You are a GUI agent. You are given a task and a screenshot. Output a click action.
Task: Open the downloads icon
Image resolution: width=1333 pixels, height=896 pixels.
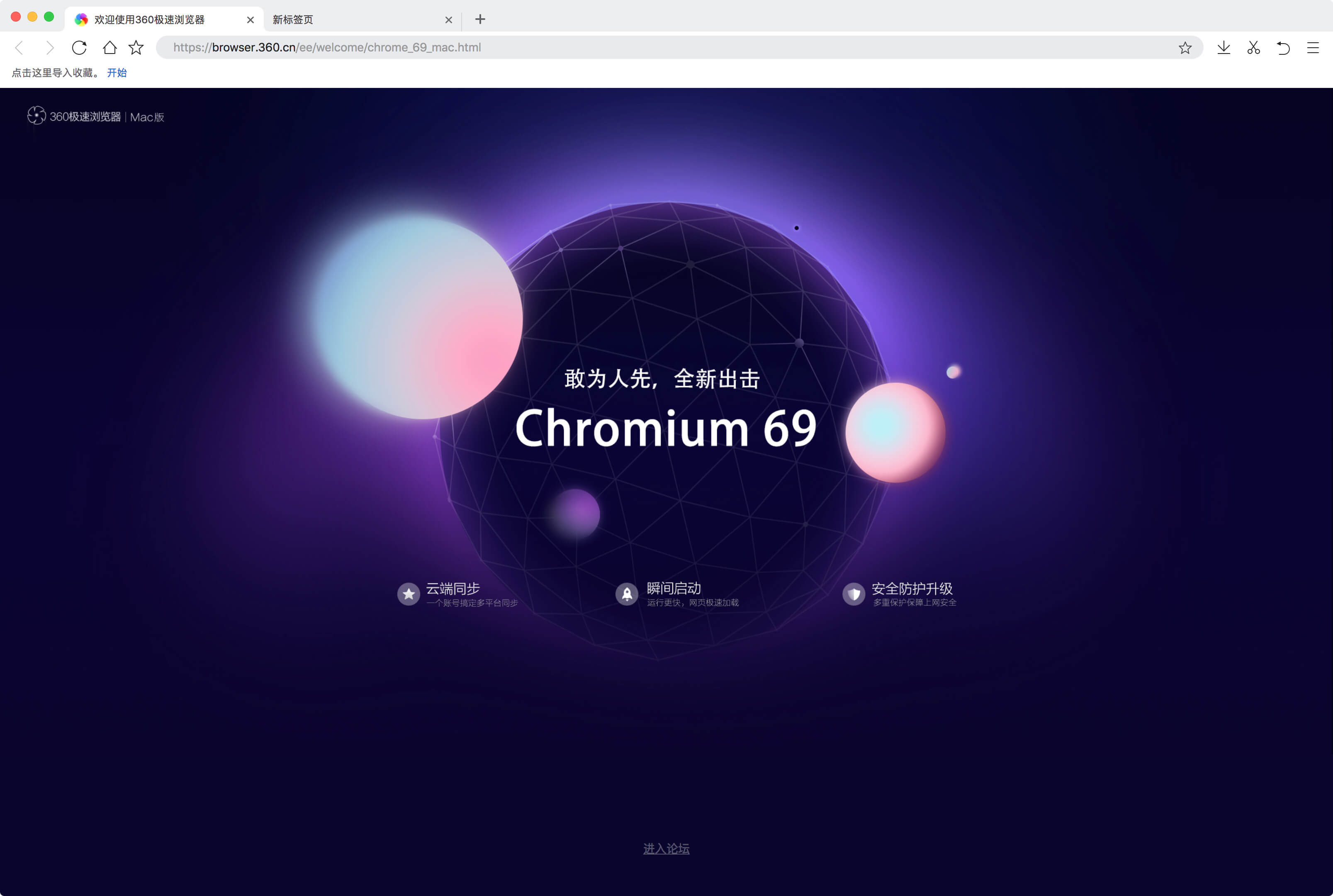(1224, 47)
